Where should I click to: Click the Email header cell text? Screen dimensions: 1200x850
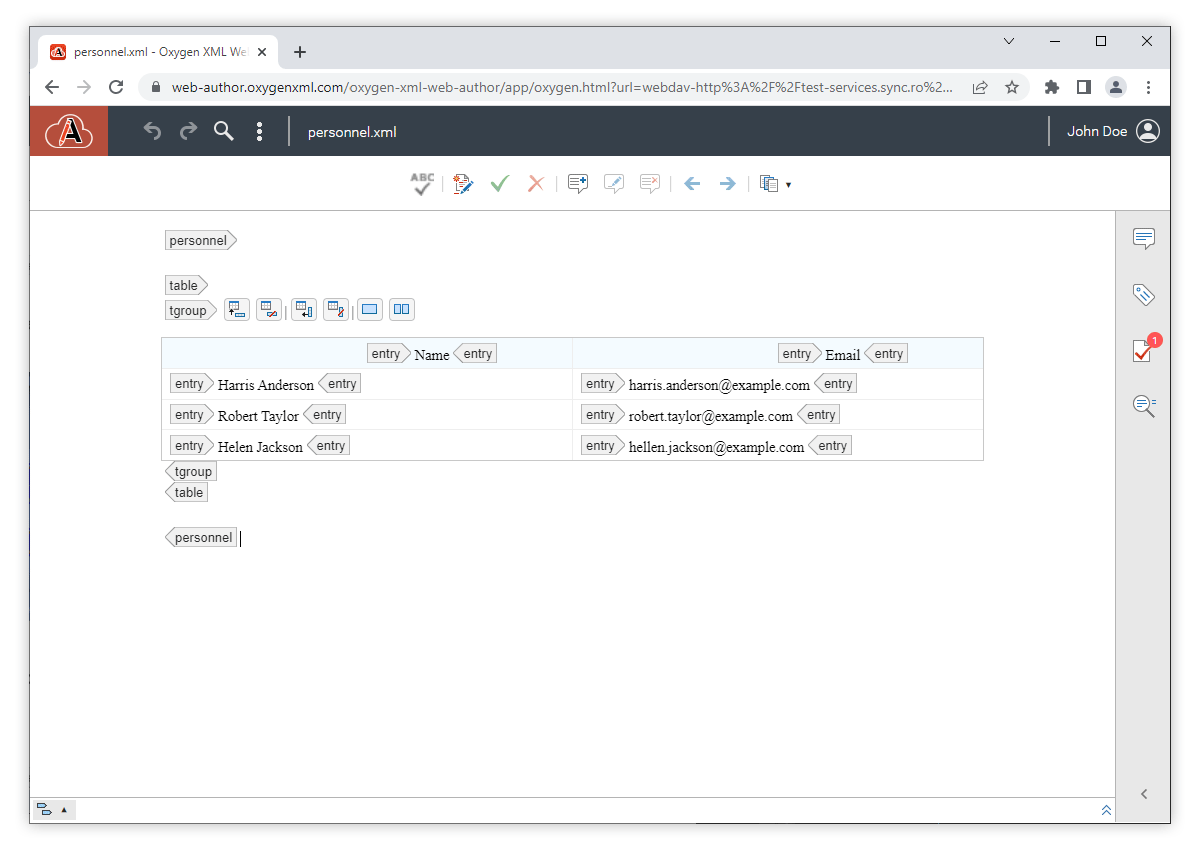(843, 355)
